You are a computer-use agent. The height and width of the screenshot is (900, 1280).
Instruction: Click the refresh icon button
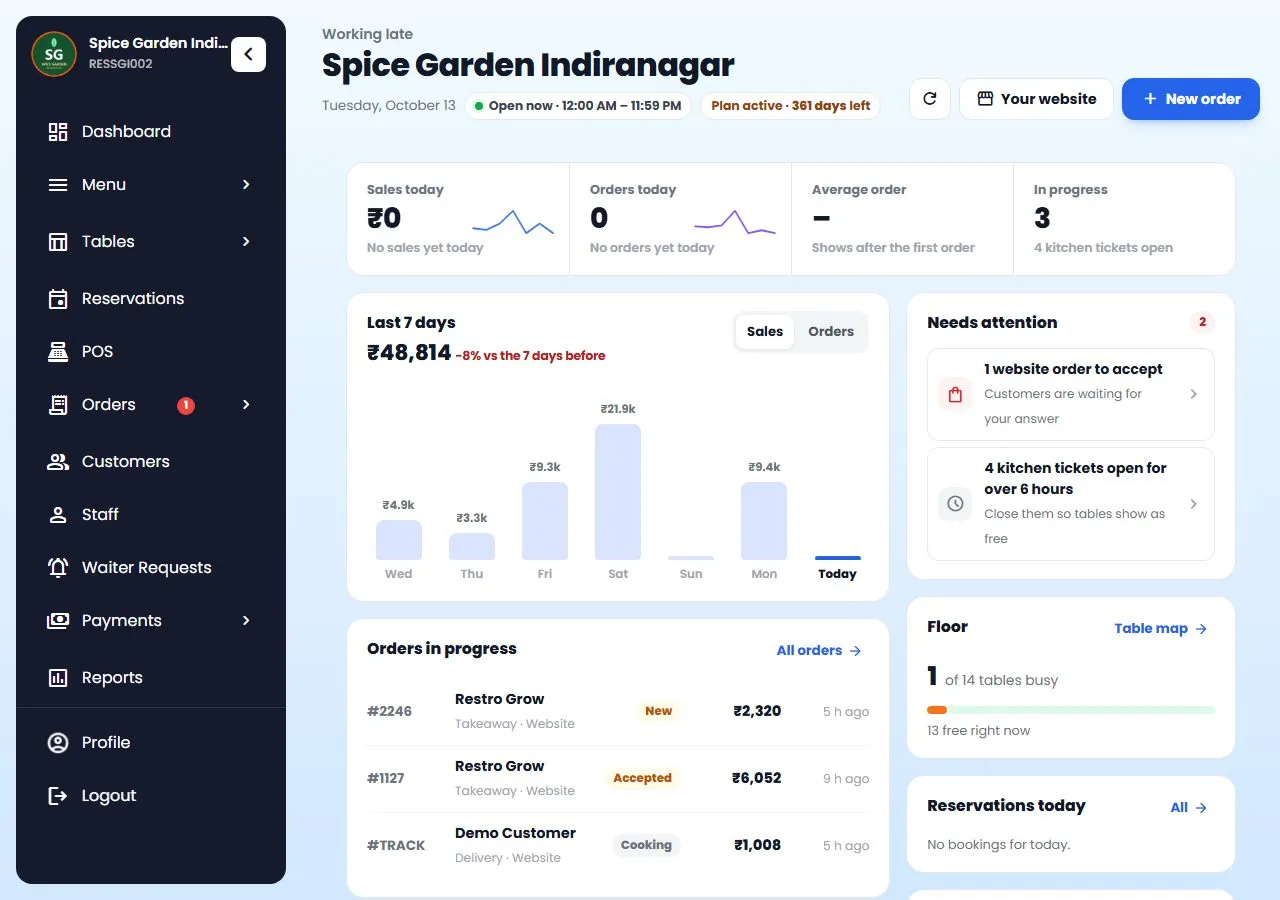click(x=930, y=99)
